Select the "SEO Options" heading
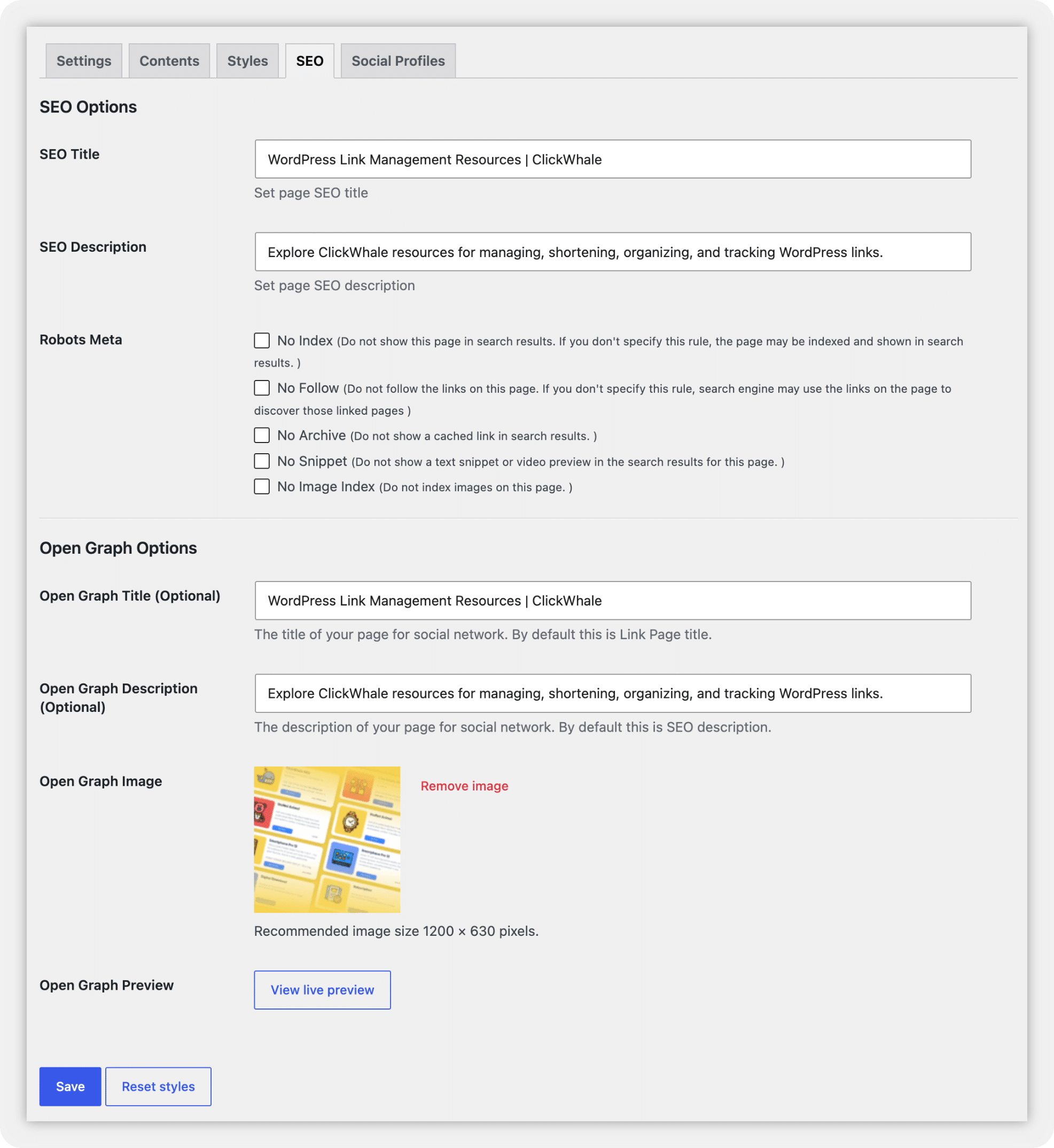Image resolution: width=1054 pixels, height=1148 pixels. pyautogui.click(x=88, y=107)
